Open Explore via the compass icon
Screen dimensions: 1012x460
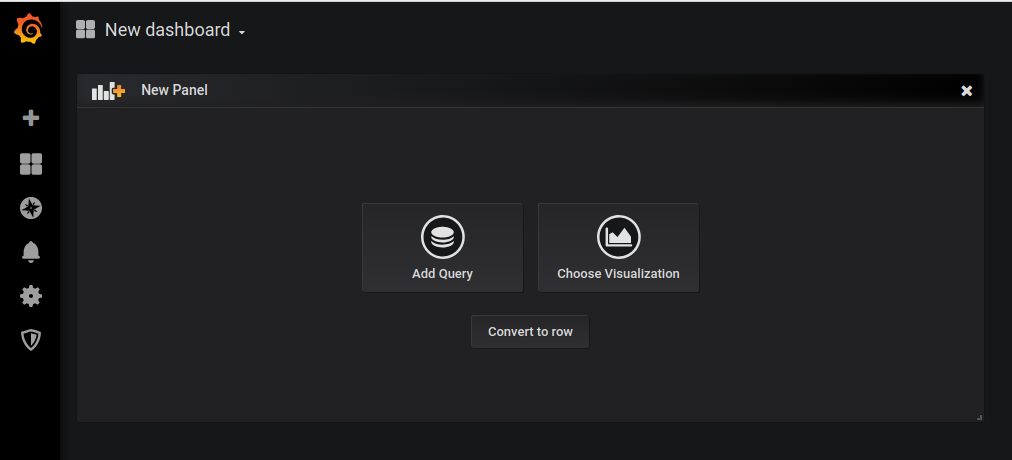click(31, 208)
